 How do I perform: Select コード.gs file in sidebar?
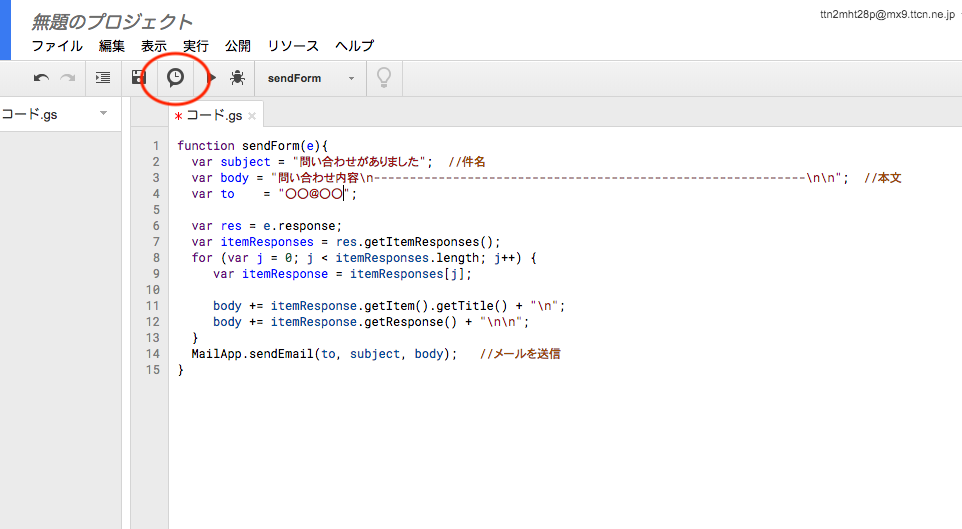(x=29, y=114)
